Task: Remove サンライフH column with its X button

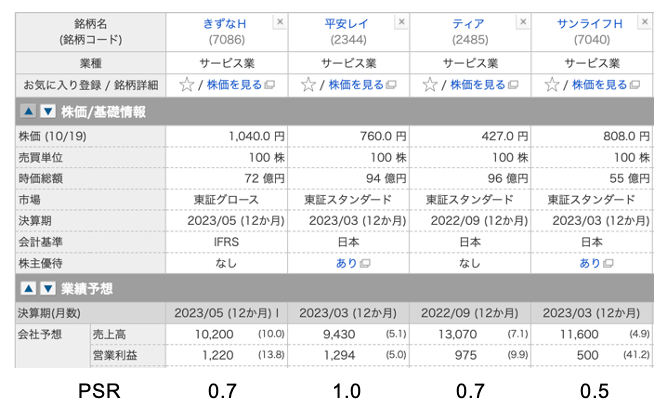Action: [x=645, y=22]
